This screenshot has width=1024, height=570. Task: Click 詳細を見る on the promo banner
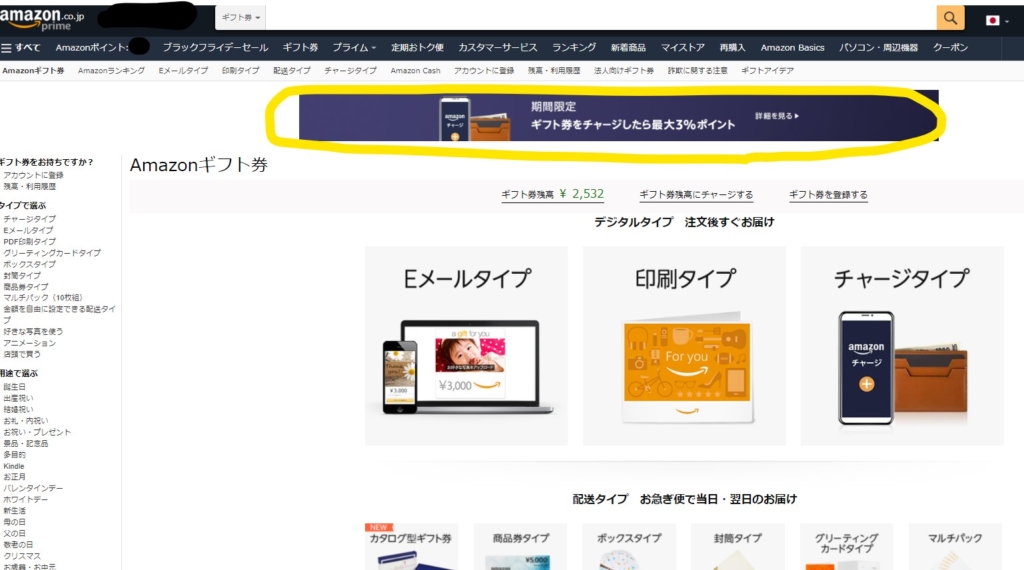[x=776, y=116]
